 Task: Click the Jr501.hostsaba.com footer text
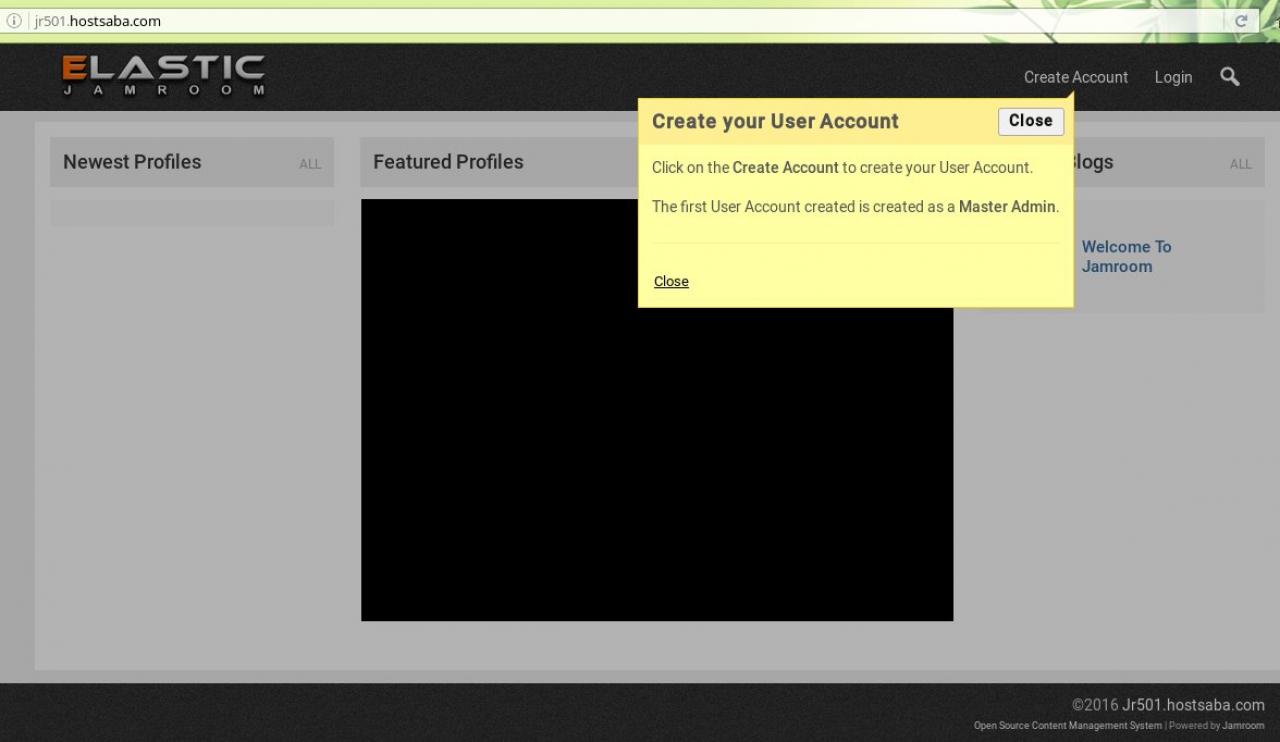[x=1193, y=705]
